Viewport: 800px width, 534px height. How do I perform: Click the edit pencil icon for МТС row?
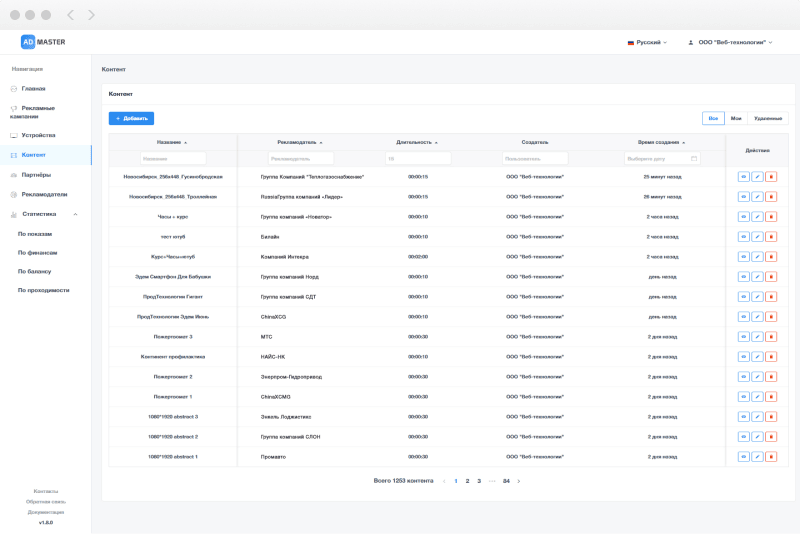pos(757,337)
